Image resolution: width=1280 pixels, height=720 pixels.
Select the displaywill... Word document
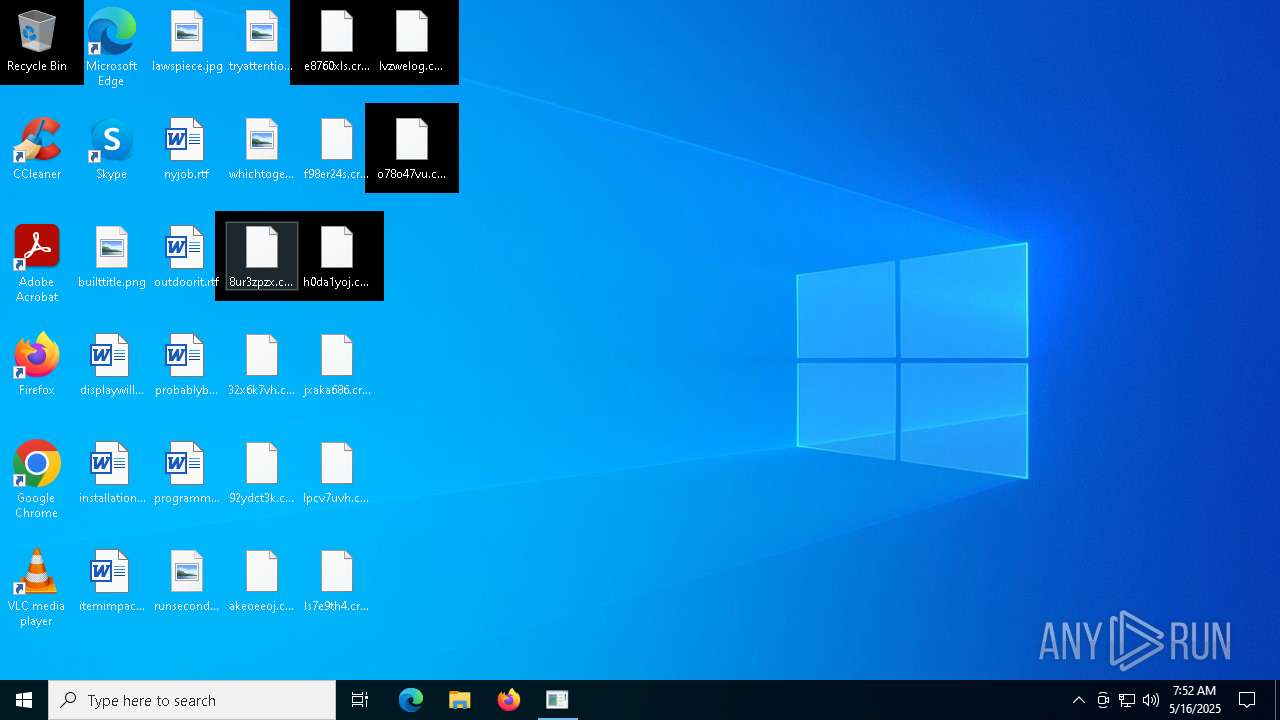tap(111, 366)
